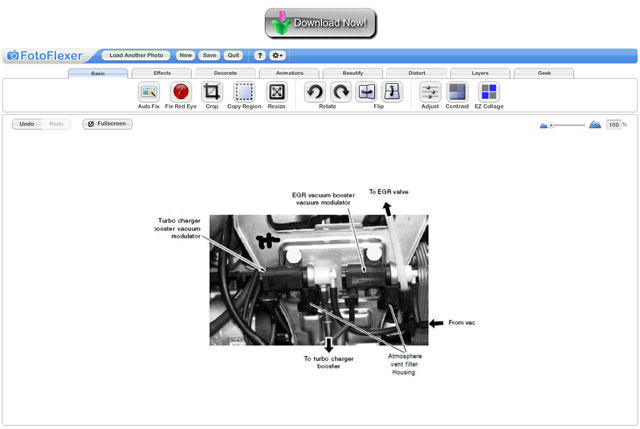Zoom in using large mountain icon
This screenshot has height=429, width=640.
point(595,124)
